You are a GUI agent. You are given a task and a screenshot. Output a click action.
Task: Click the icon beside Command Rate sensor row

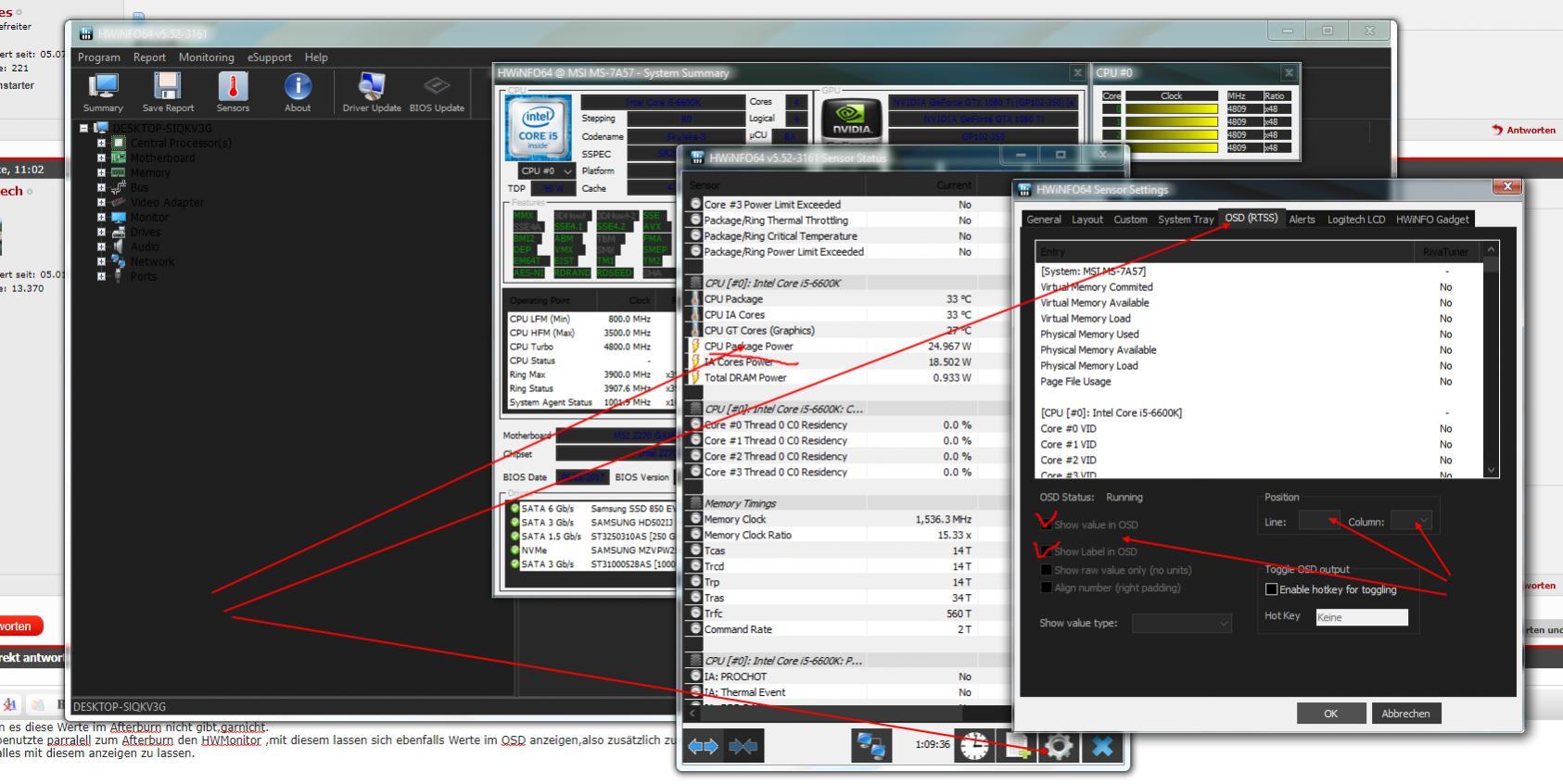coord(696,630)
